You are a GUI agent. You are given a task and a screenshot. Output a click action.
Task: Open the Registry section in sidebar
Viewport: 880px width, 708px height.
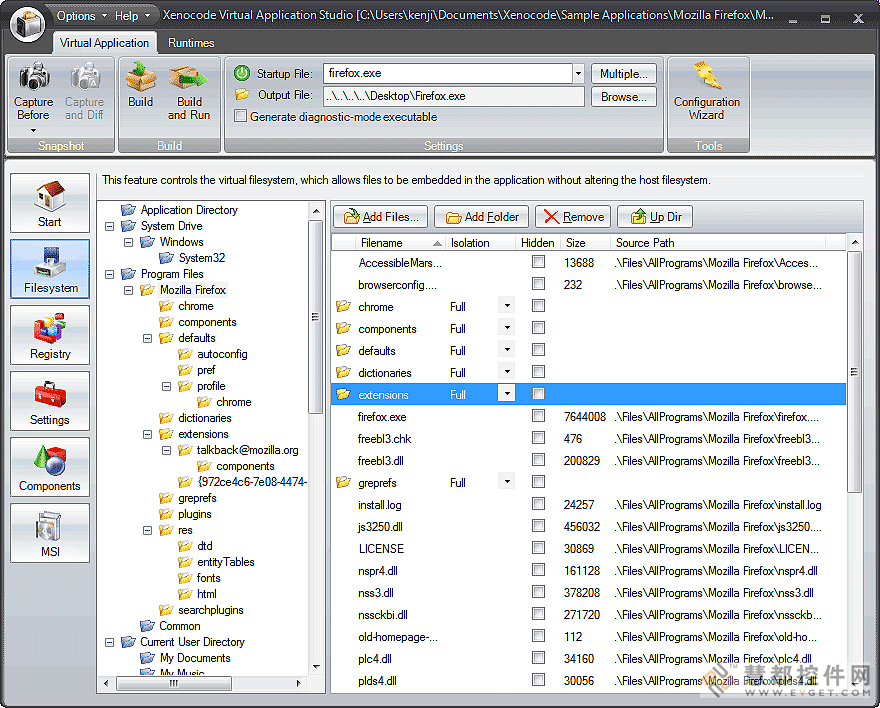[x=50, y=335]
